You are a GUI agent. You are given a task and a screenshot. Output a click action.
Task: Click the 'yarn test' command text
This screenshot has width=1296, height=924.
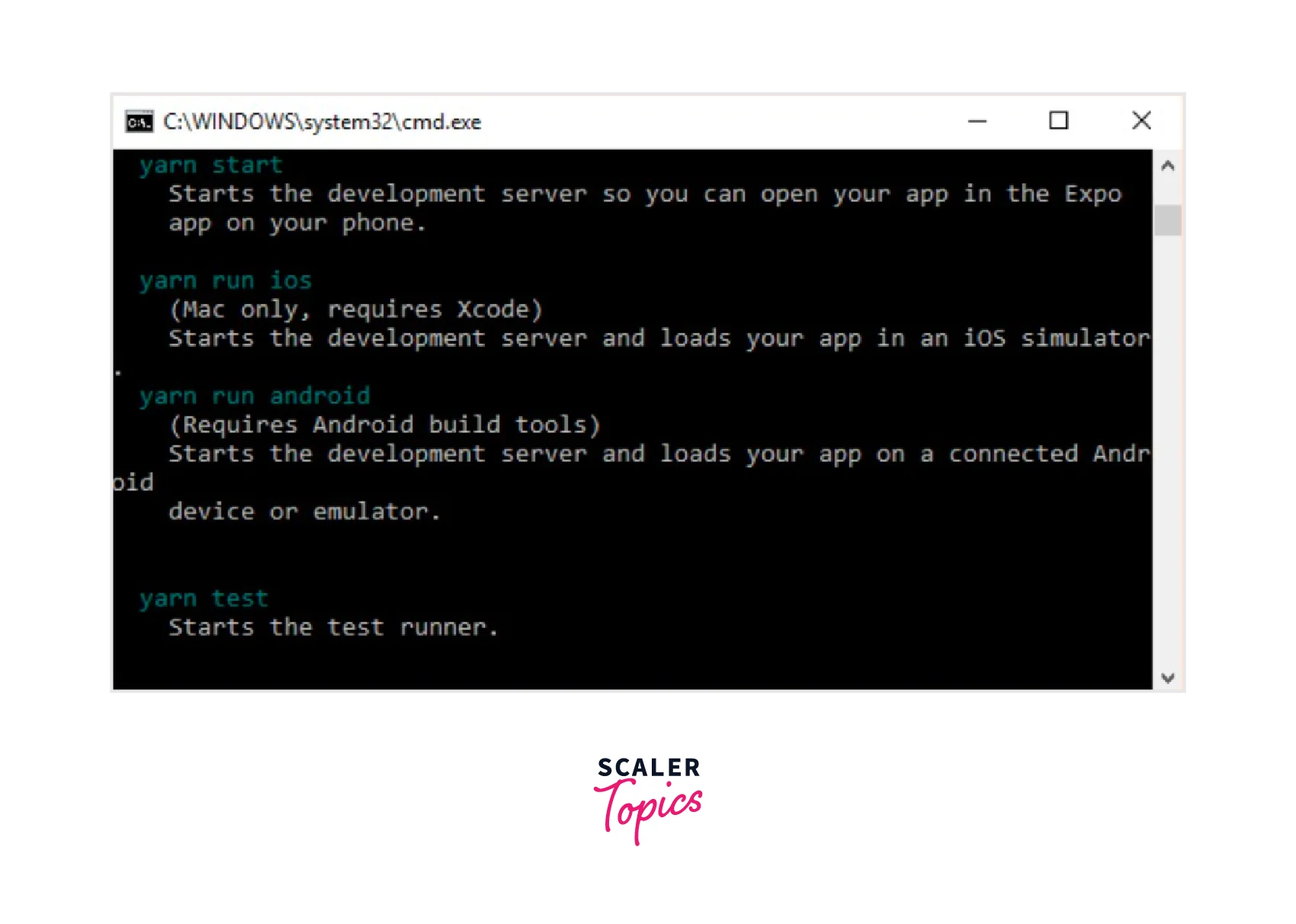(204, 599)
